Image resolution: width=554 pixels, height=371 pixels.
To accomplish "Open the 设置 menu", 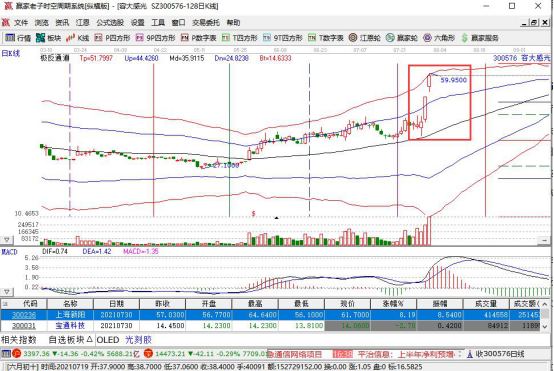I will (137, 23).
